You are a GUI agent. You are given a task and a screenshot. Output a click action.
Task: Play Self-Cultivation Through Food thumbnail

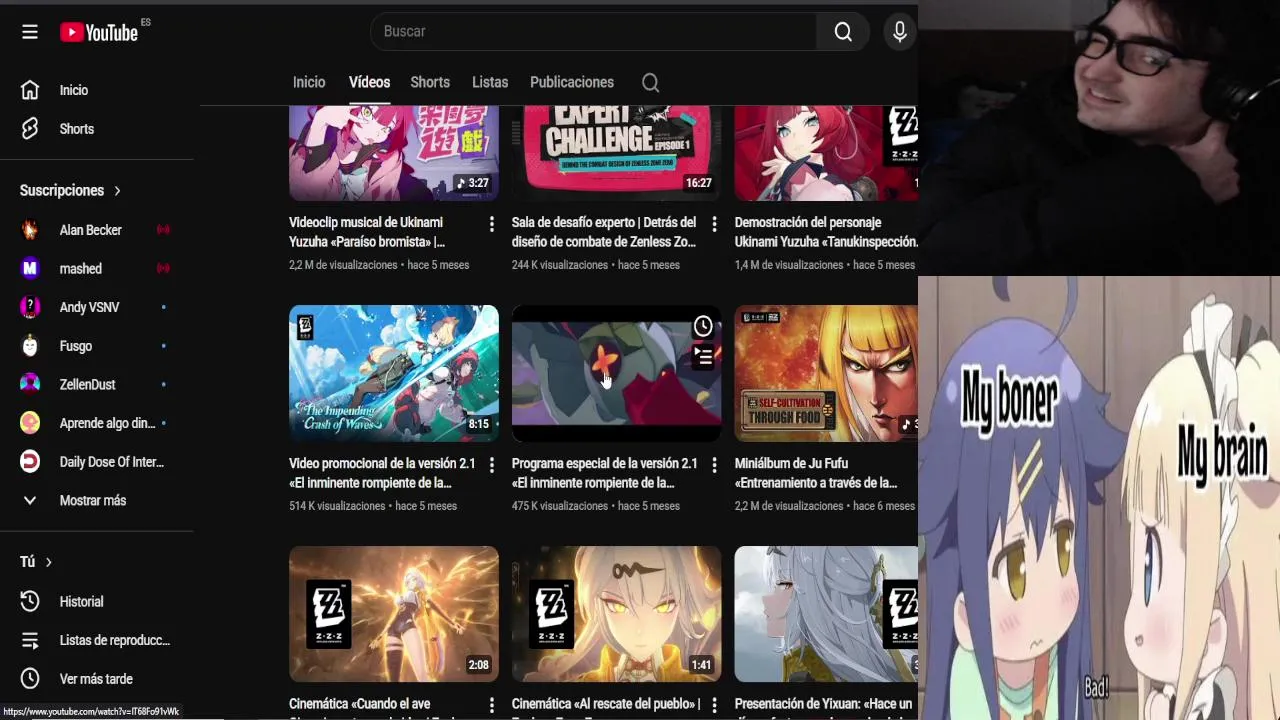(x=826, y=373)
